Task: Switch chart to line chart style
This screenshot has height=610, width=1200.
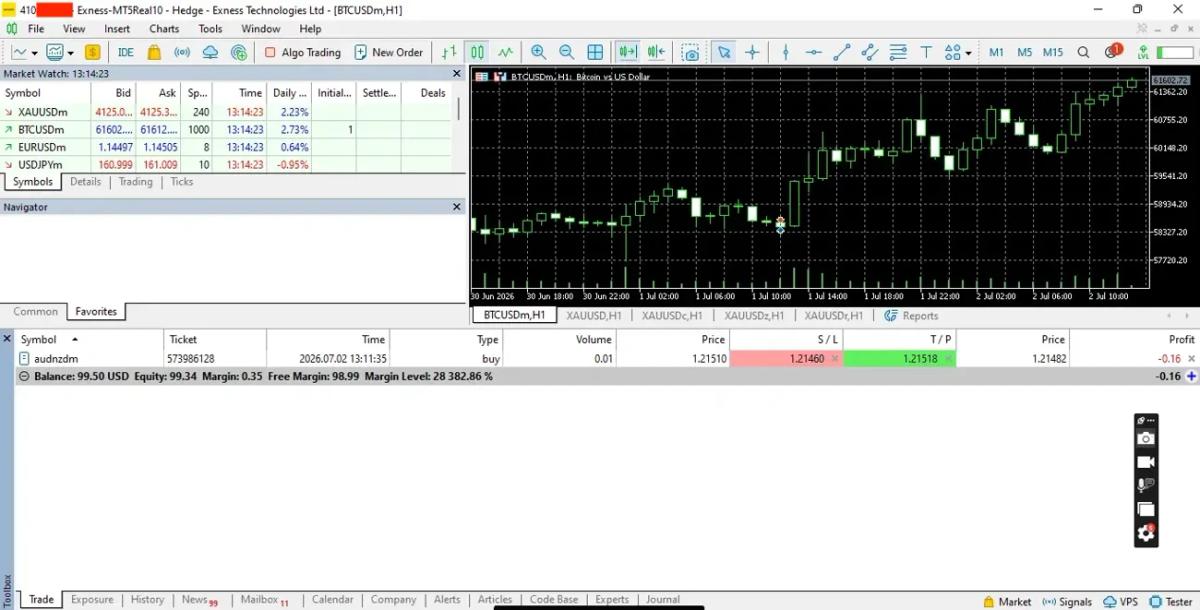Action: (x=506, y=52)
